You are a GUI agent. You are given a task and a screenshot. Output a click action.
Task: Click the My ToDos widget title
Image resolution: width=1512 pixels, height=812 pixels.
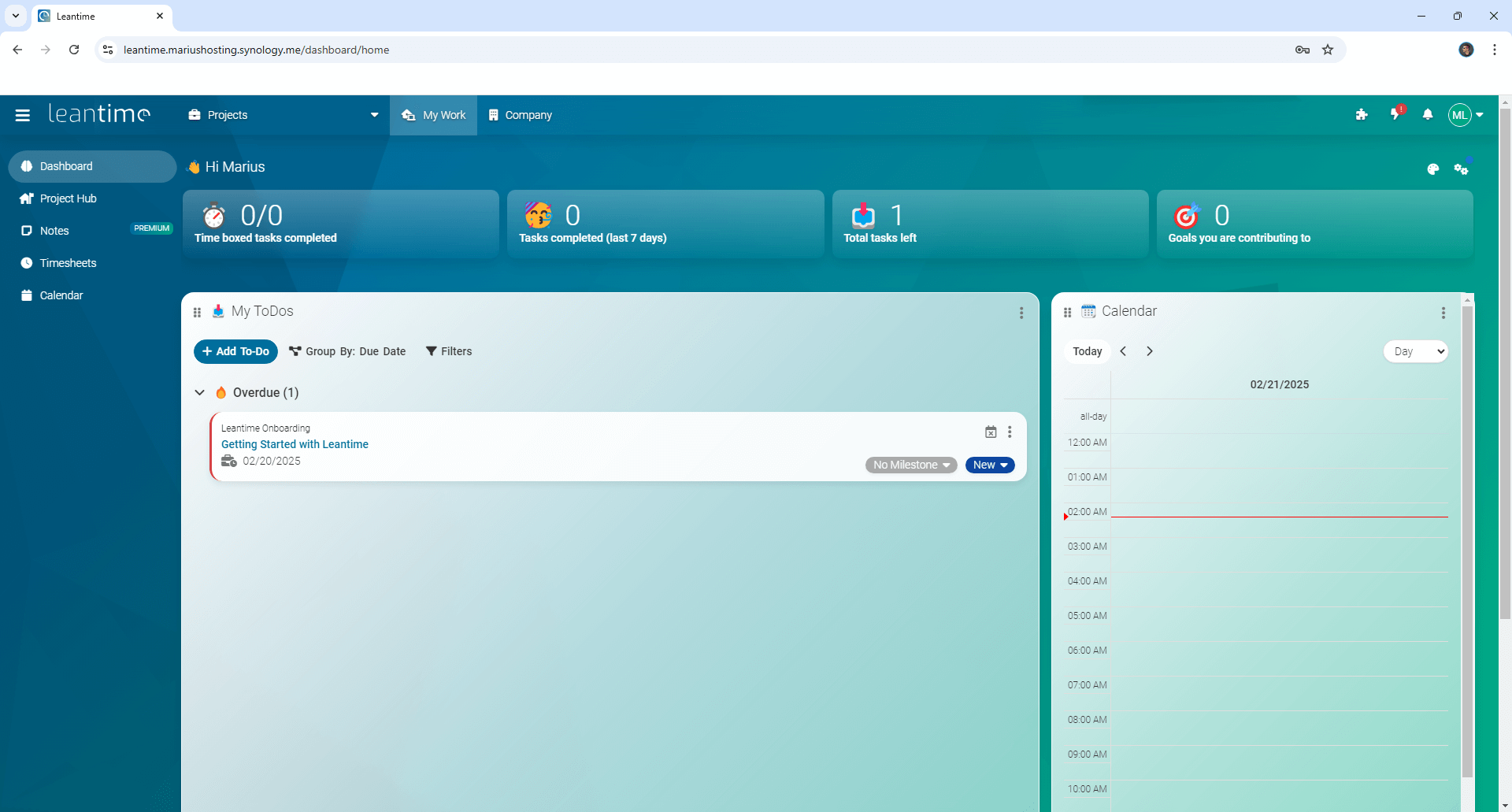262,311
